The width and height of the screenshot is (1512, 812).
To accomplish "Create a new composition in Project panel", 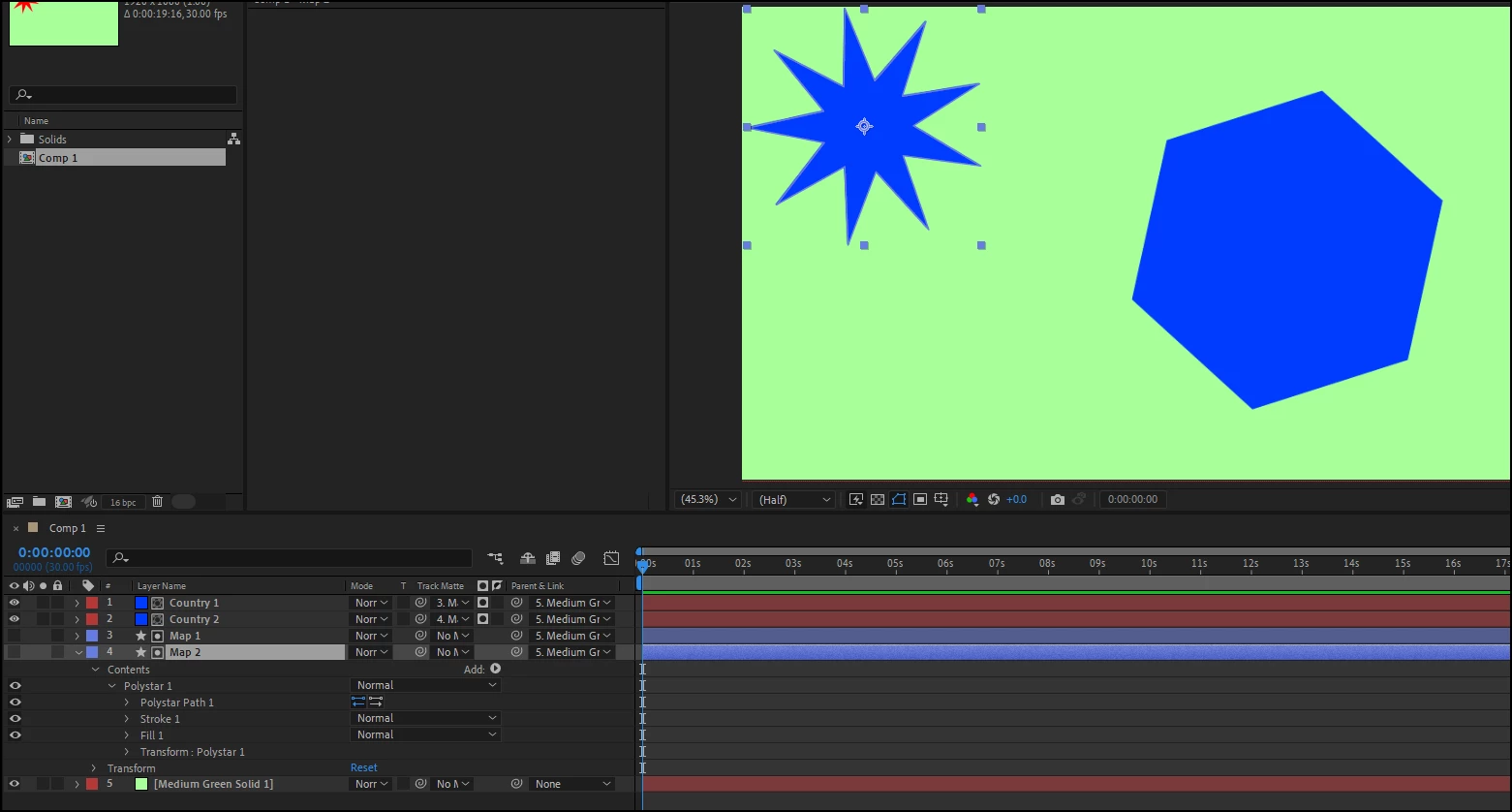I will (x=63, y=502).
